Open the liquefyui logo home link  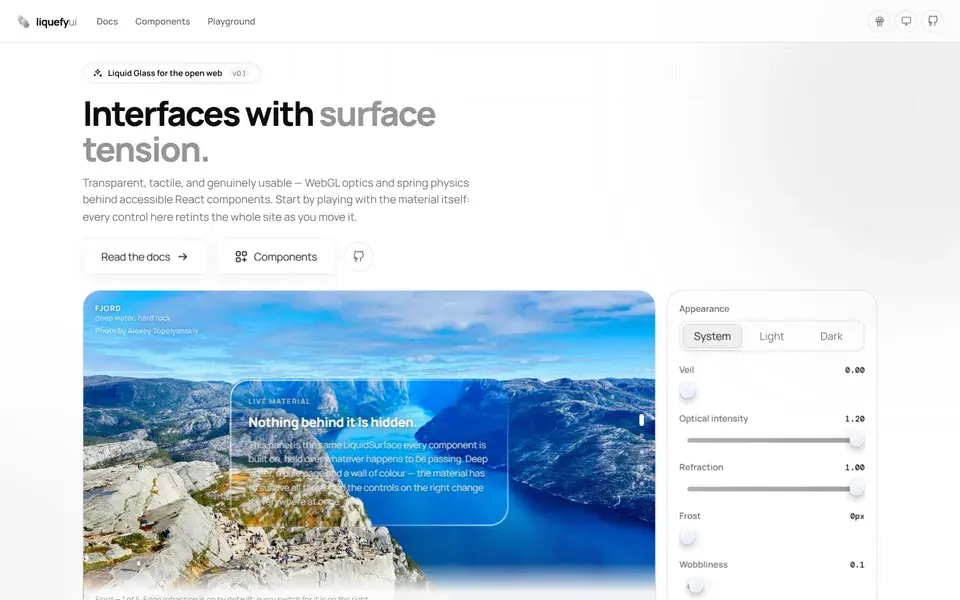coord(47,22)
